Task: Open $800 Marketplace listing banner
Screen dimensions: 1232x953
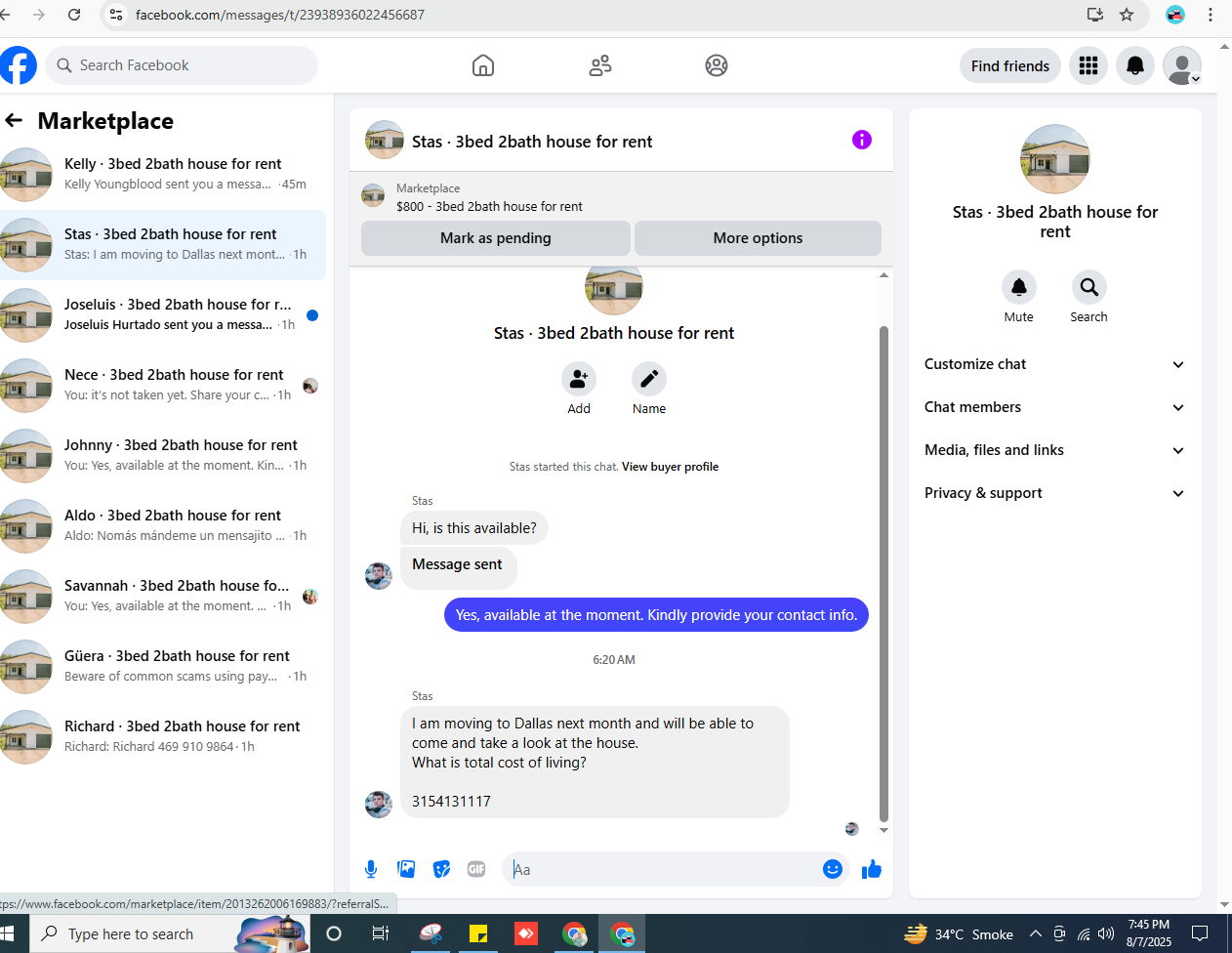Action: coord(621,196)
